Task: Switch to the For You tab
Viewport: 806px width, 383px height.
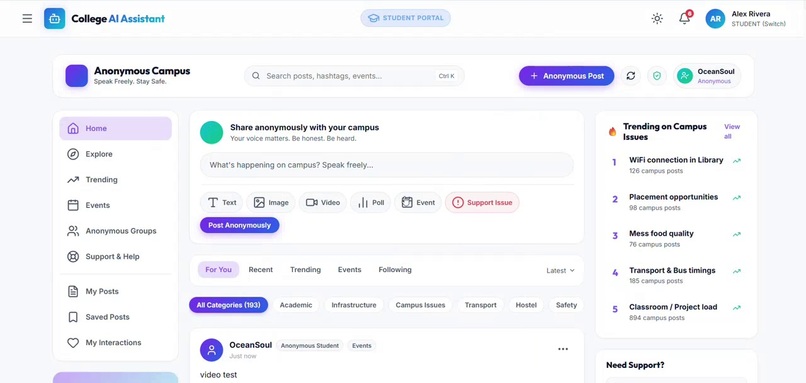Action: 218,269
